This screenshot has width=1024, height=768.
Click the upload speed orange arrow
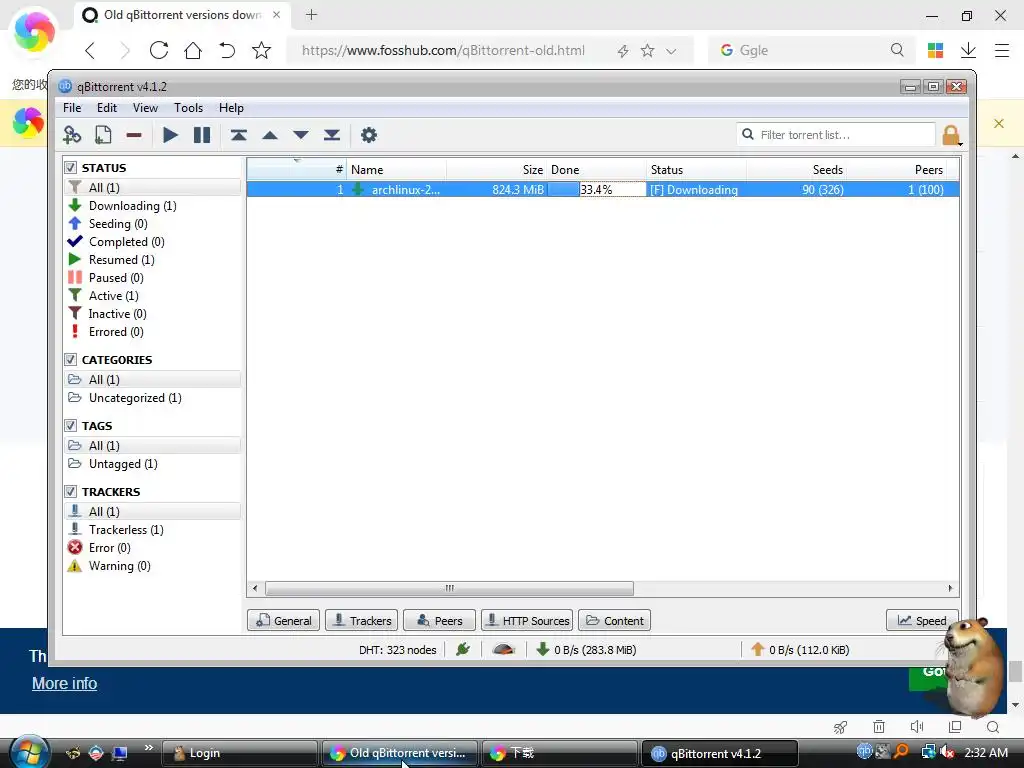pos(758,649)
